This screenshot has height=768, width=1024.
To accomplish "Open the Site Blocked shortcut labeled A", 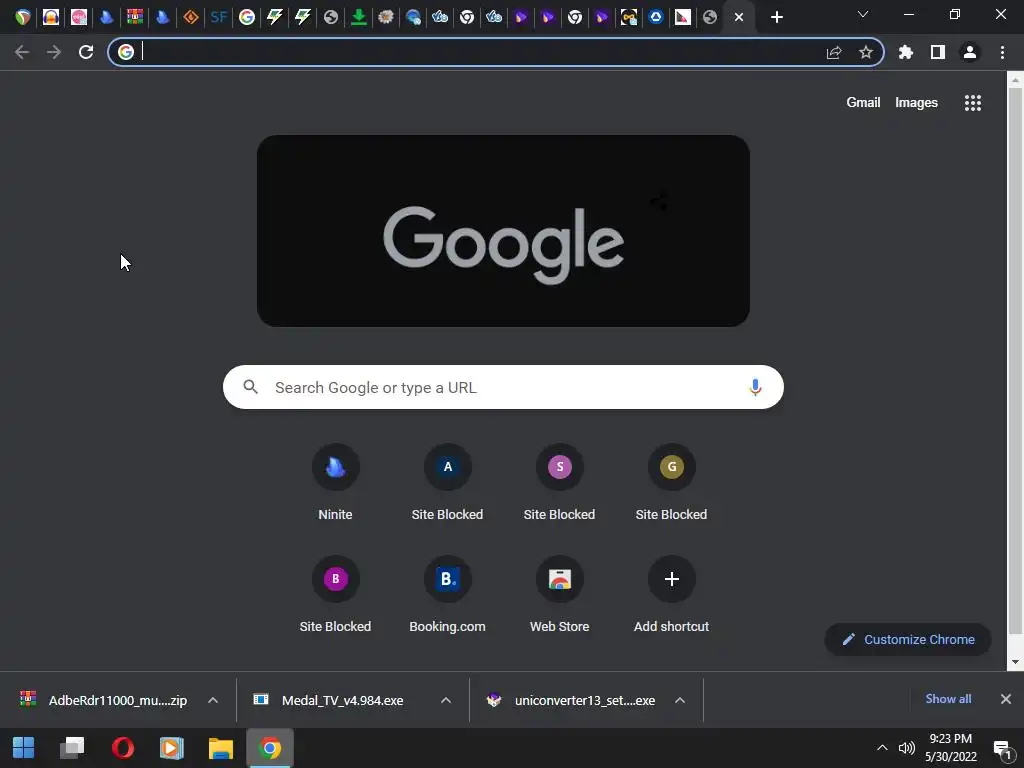I will (x=447, y=483).
